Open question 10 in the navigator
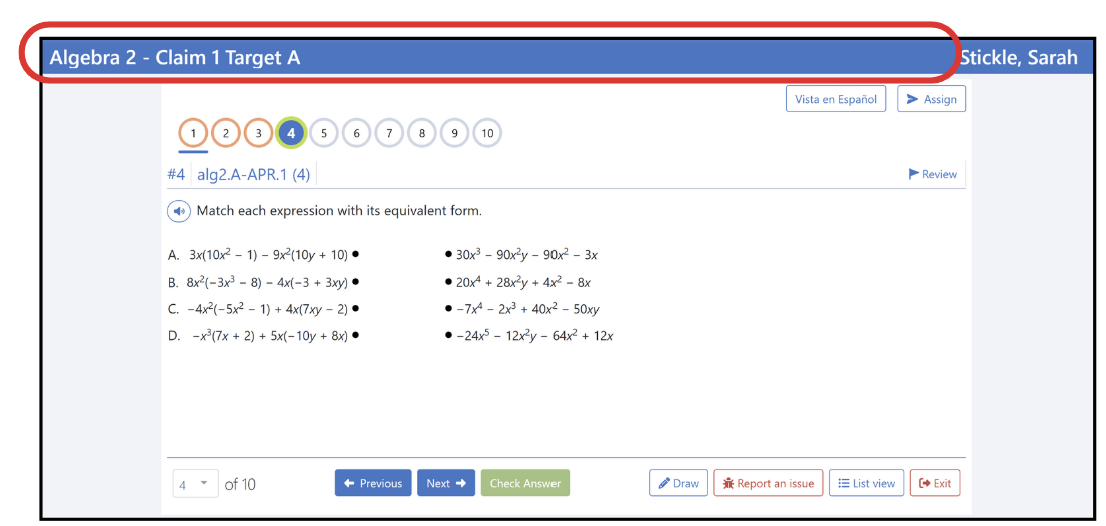 (487, 133)
